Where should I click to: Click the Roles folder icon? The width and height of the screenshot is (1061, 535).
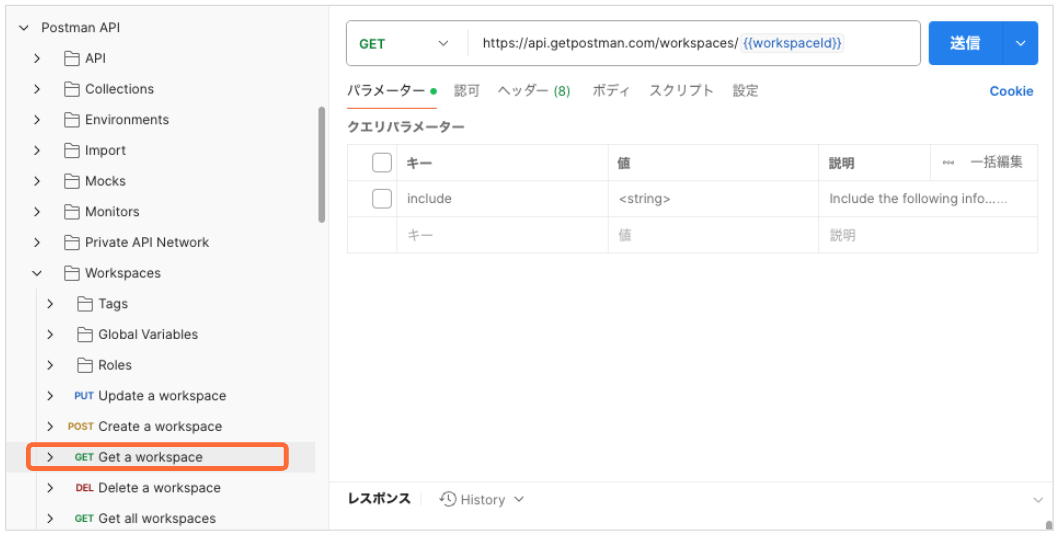85,365
